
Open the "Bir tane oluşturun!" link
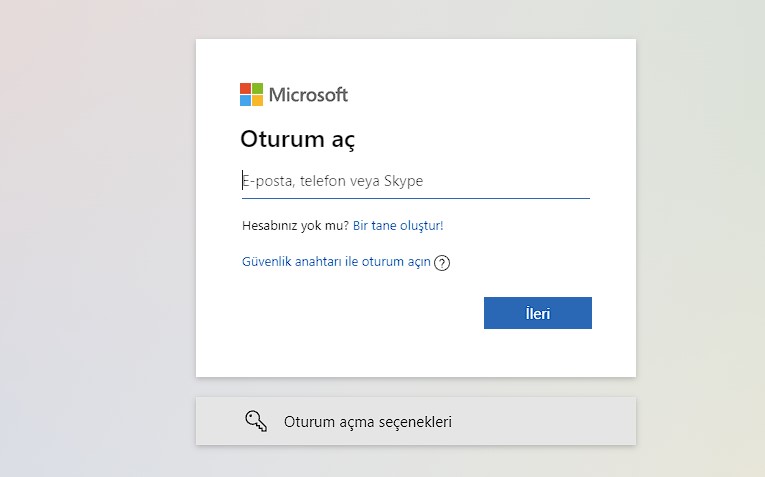(398, 226)
